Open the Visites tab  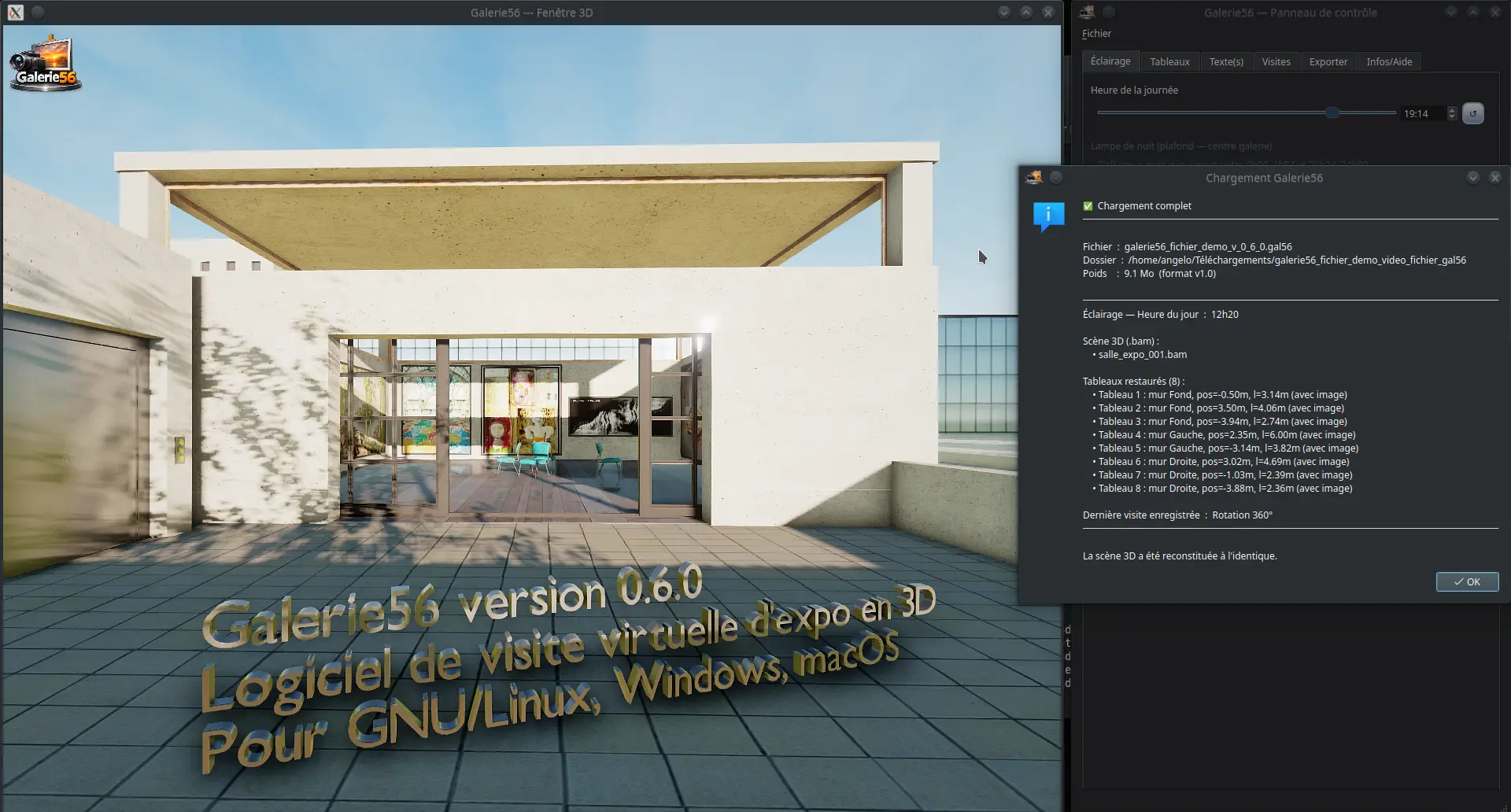pos(1276,61)
